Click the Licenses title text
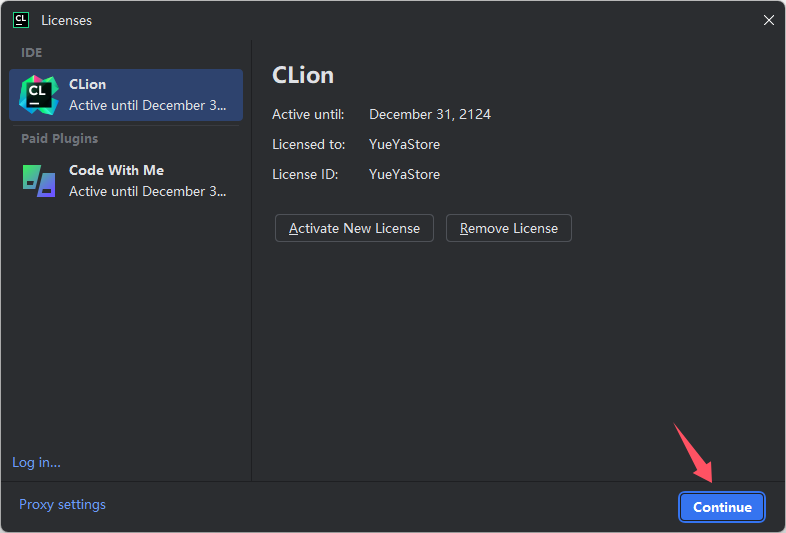 click(67, 21)
